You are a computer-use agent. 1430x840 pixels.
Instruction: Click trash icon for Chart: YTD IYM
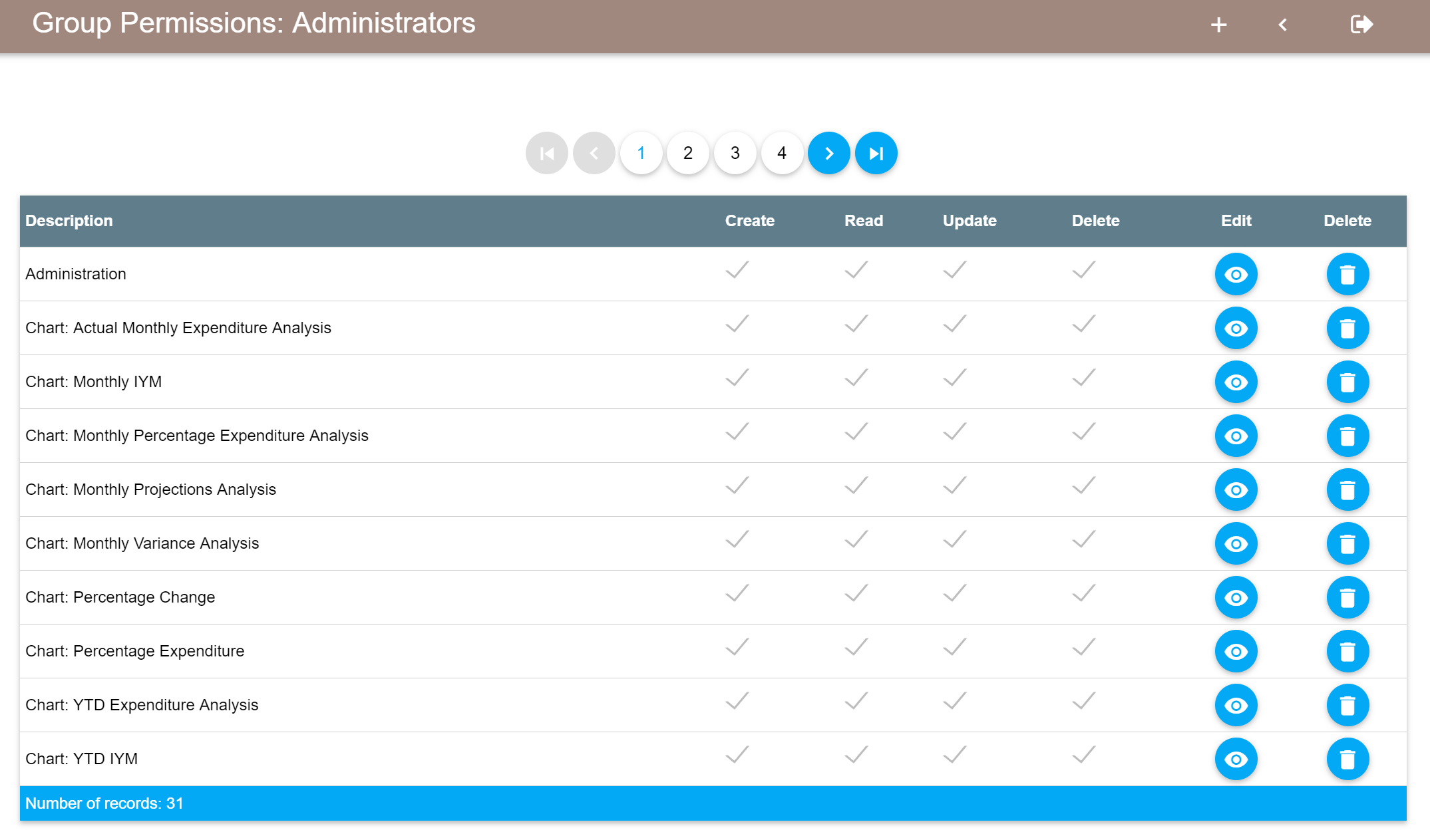(1347, 759)
